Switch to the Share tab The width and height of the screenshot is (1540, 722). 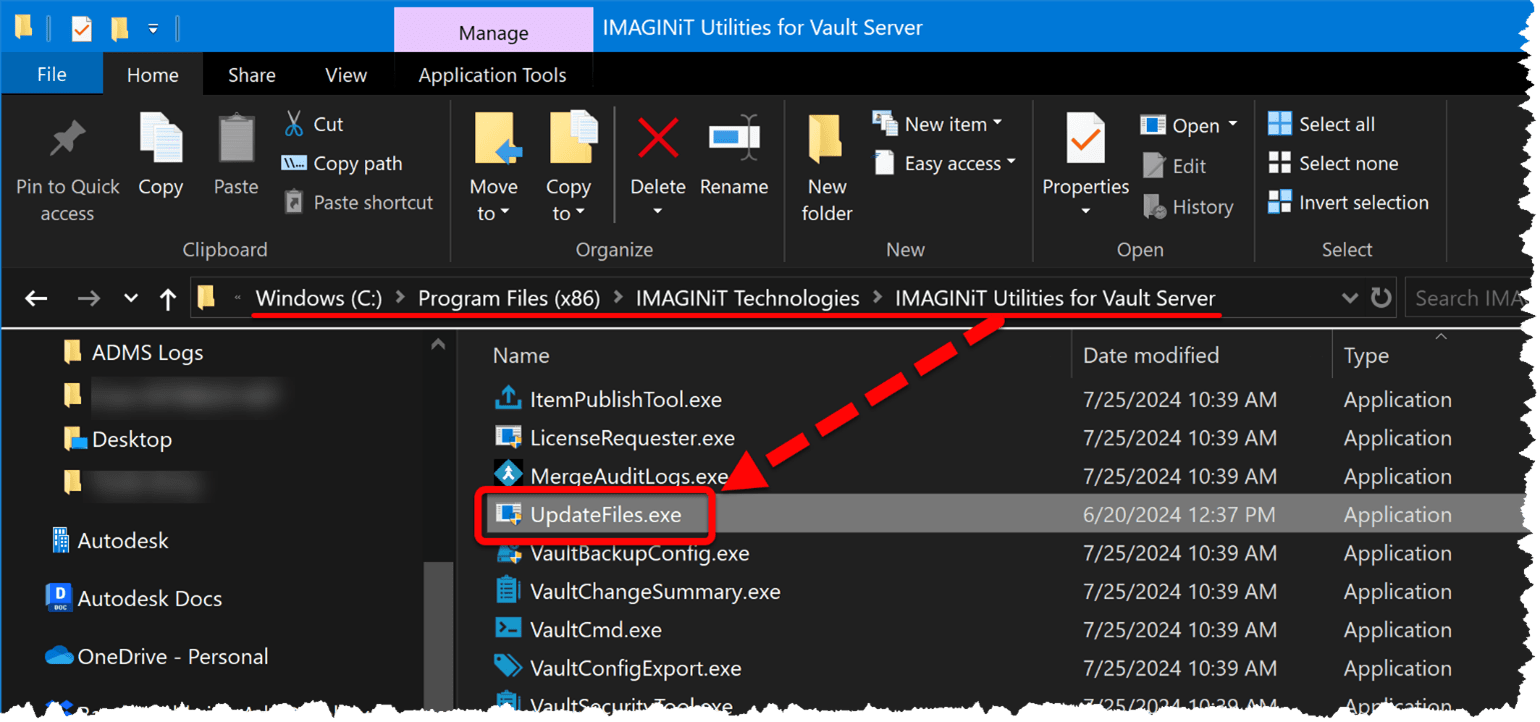pyautogui.click(x=252, y=75)
